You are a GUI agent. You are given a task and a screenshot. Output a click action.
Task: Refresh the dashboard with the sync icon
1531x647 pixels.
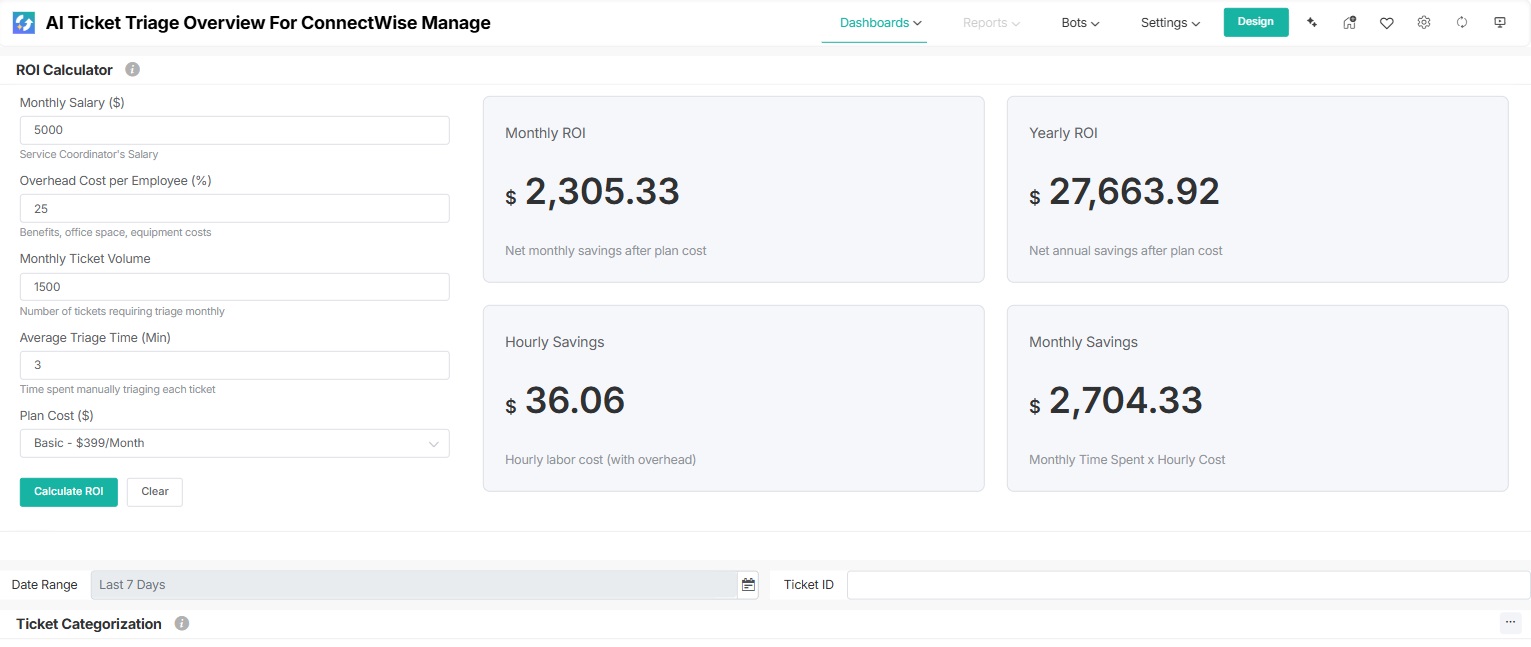point(1461,21)
